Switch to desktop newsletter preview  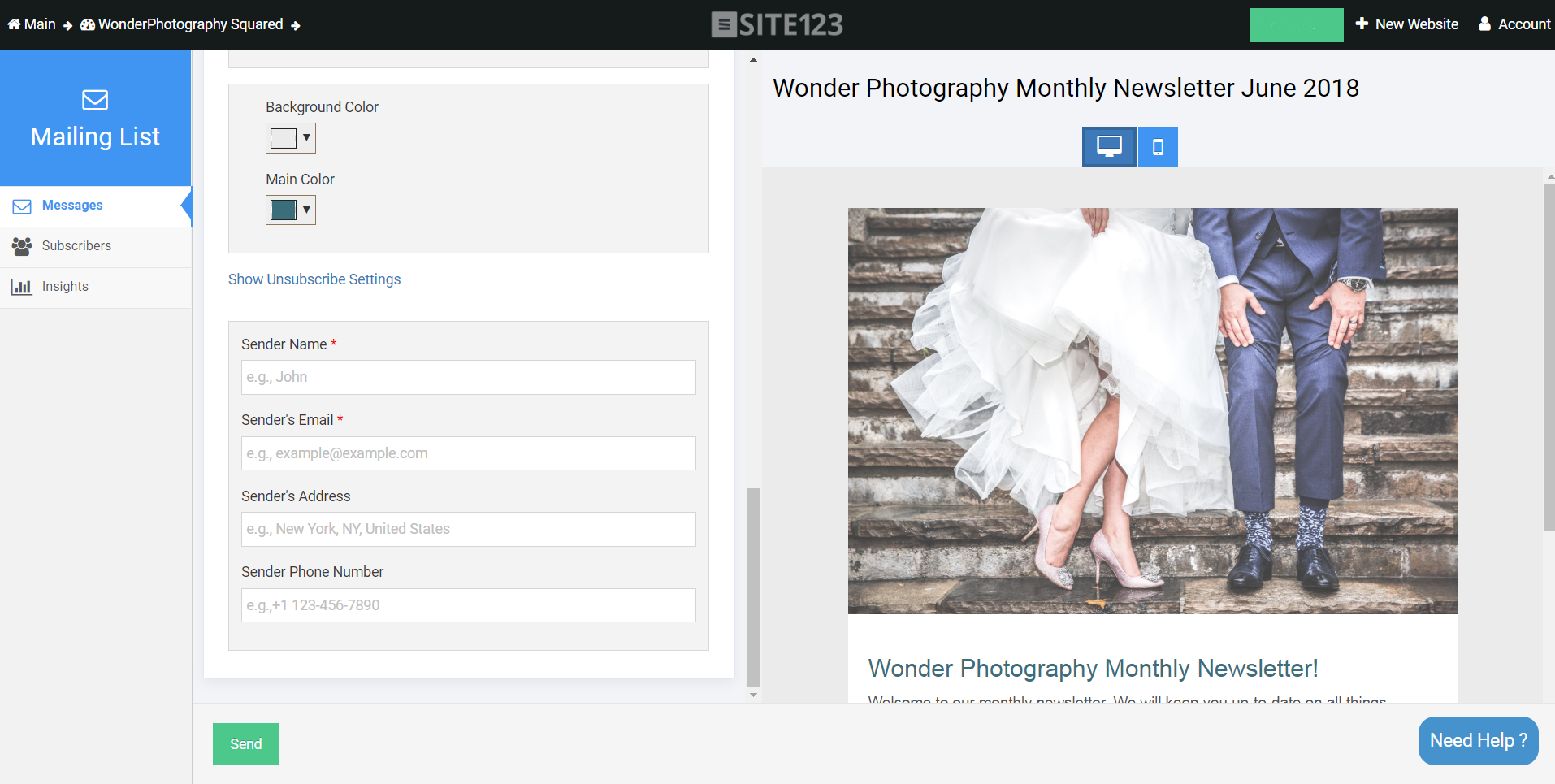pyautogui.click(x=1108, y=146)
